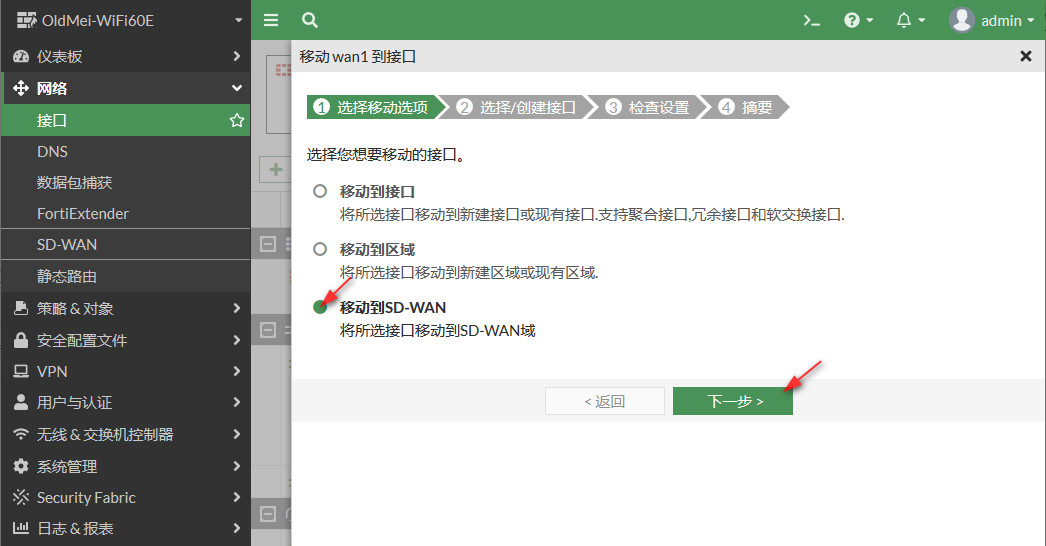Click the 安全配置文件 lock icon
Viewport: 1046px width, 546px height.
pyautogui.click(x=21, y=340)
